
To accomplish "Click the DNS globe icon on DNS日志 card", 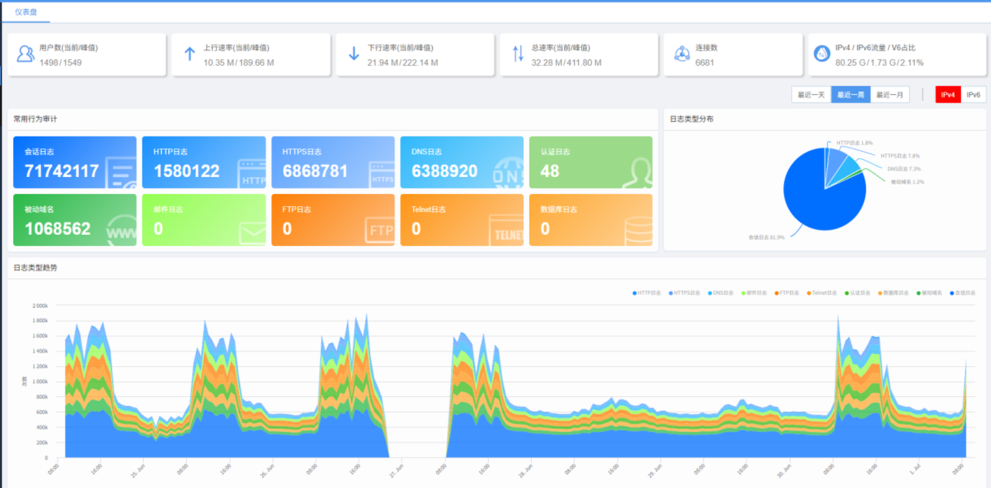I will point(508,171).
